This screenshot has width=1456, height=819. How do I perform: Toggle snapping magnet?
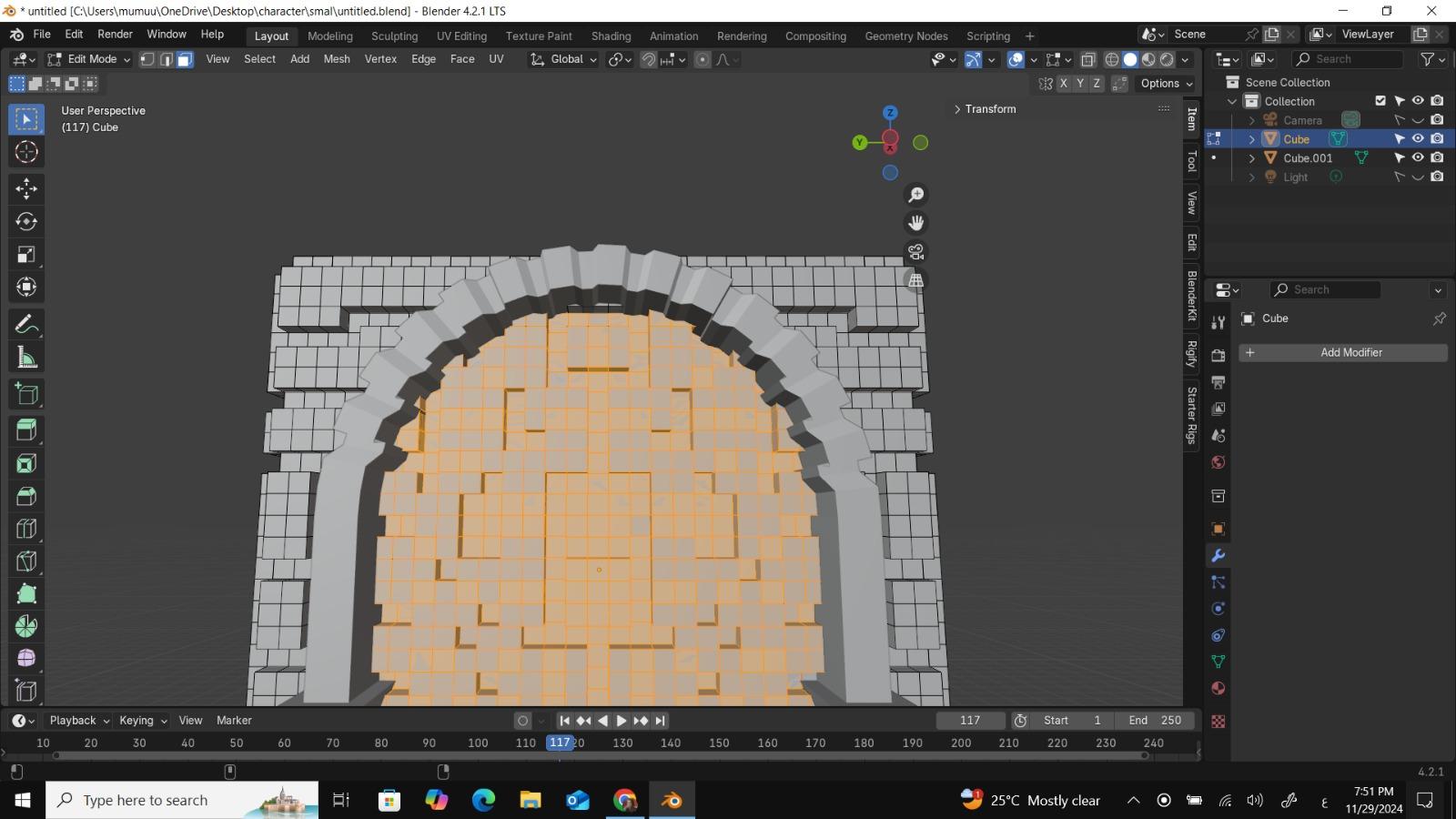648,59
